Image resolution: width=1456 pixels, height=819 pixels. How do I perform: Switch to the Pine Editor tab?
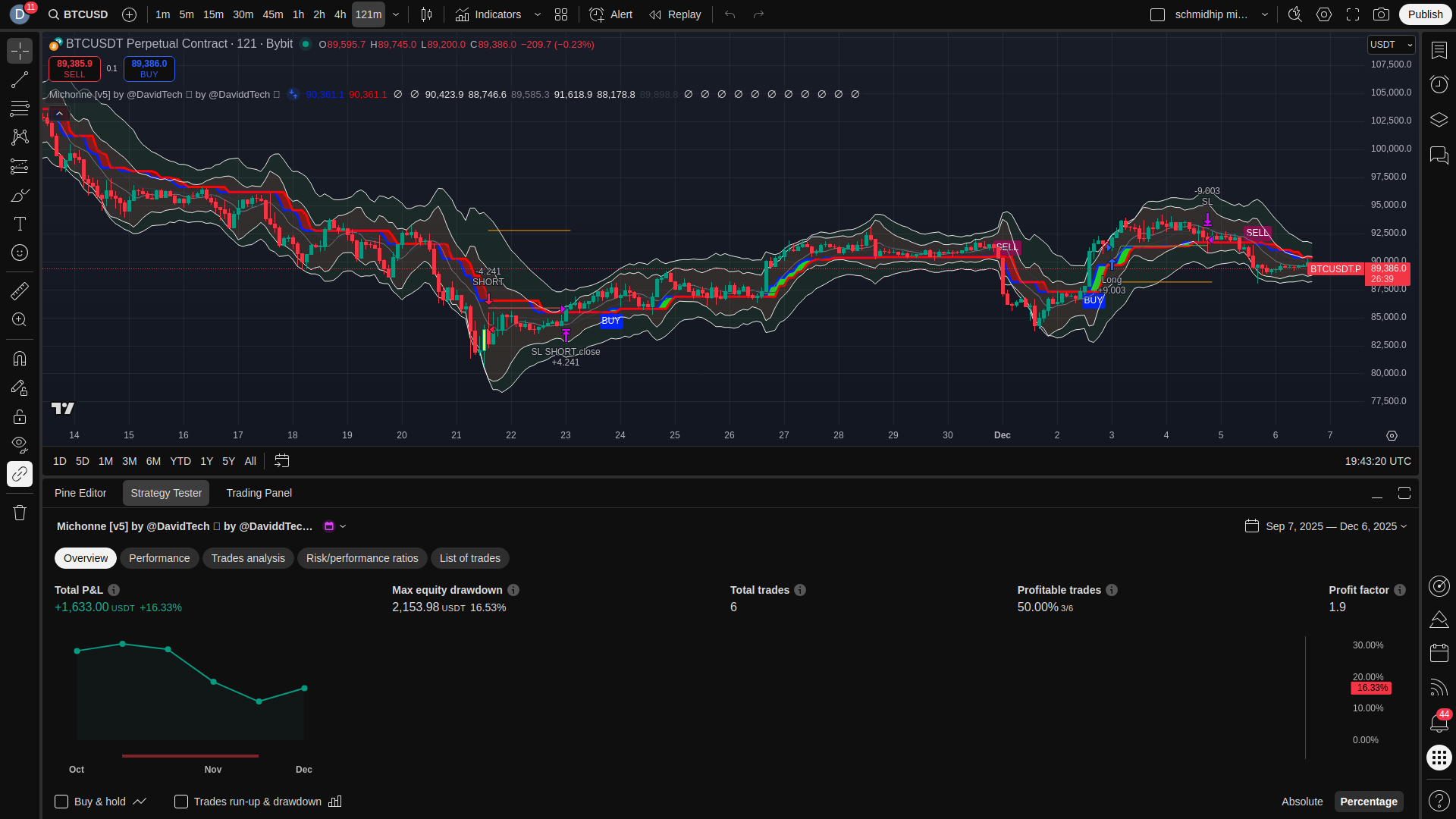point(80,493)
